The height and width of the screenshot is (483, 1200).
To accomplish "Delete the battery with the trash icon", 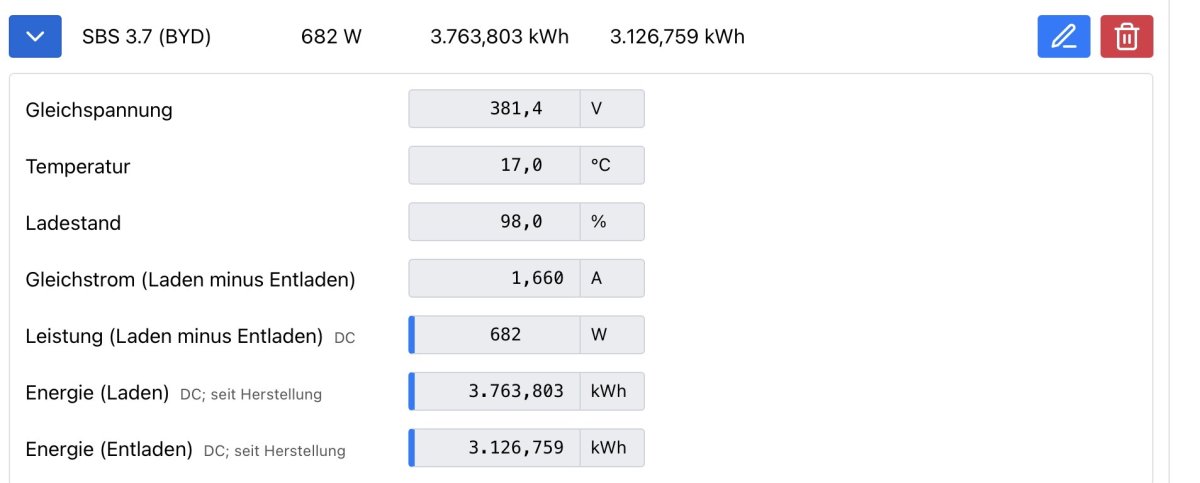I will coord(1126,37).
